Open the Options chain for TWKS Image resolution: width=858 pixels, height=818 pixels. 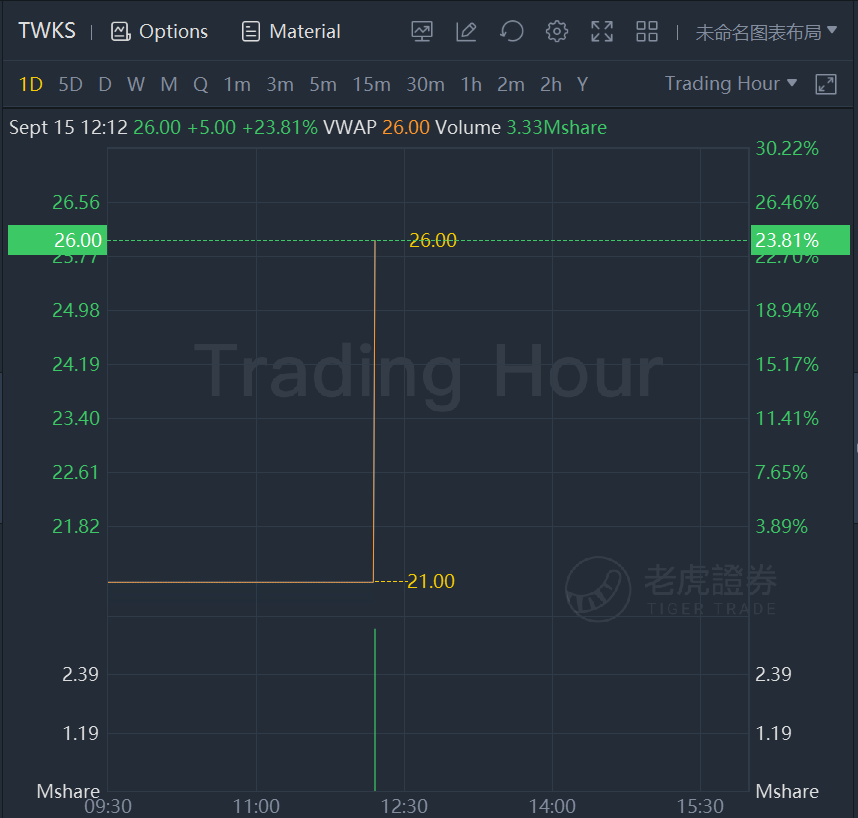pyautogui.click(x=159, y=31)
